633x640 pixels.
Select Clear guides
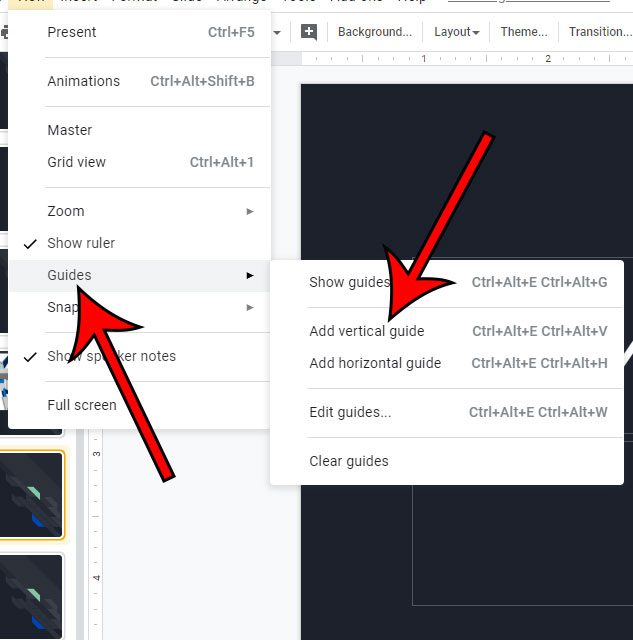point(349,461)
